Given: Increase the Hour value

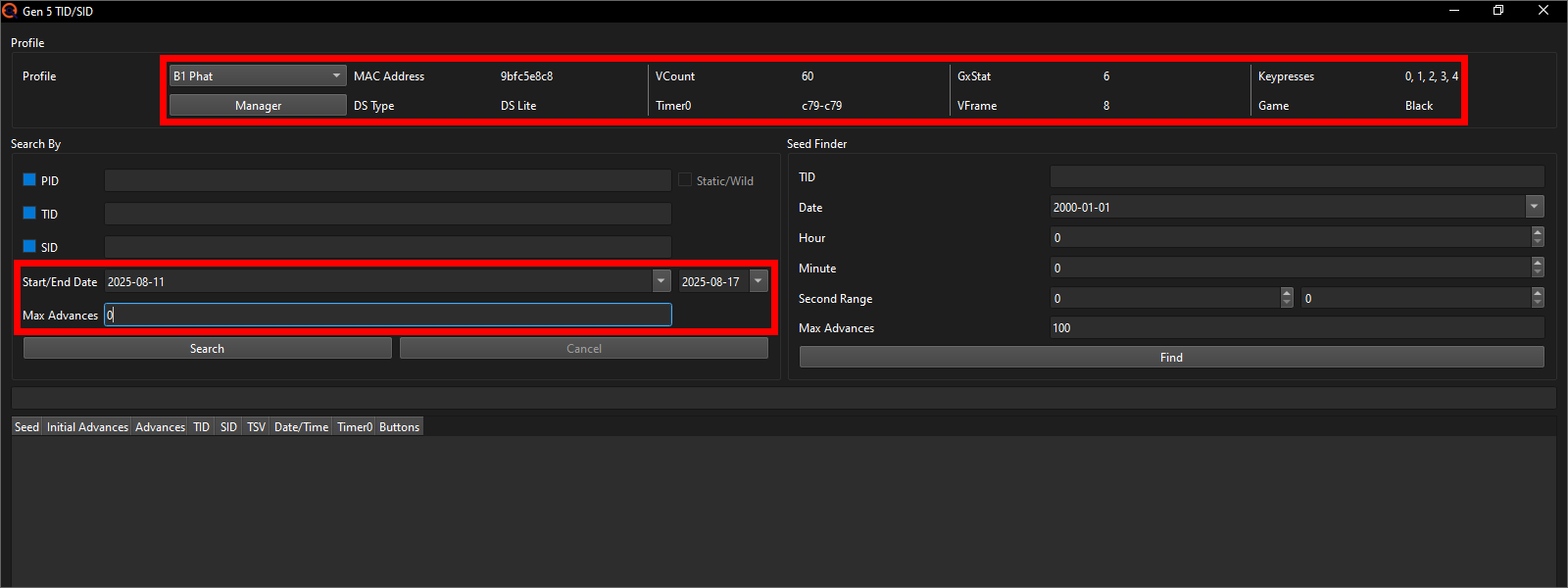Looking at the screenshot, I should 1538,232.
